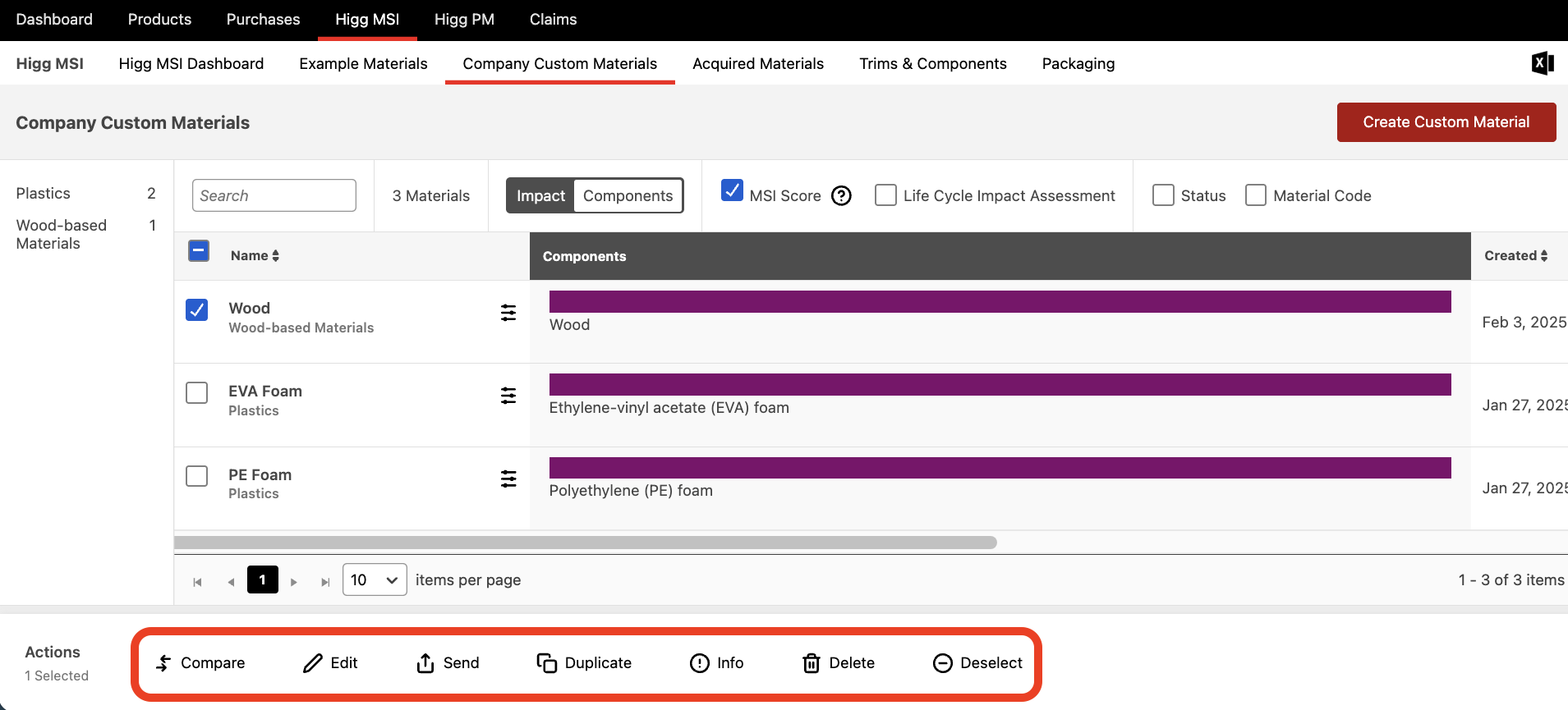Viewport: 1568px width, 710px height.
Task: Delete the selected material
Action: [x=839, y=663]
